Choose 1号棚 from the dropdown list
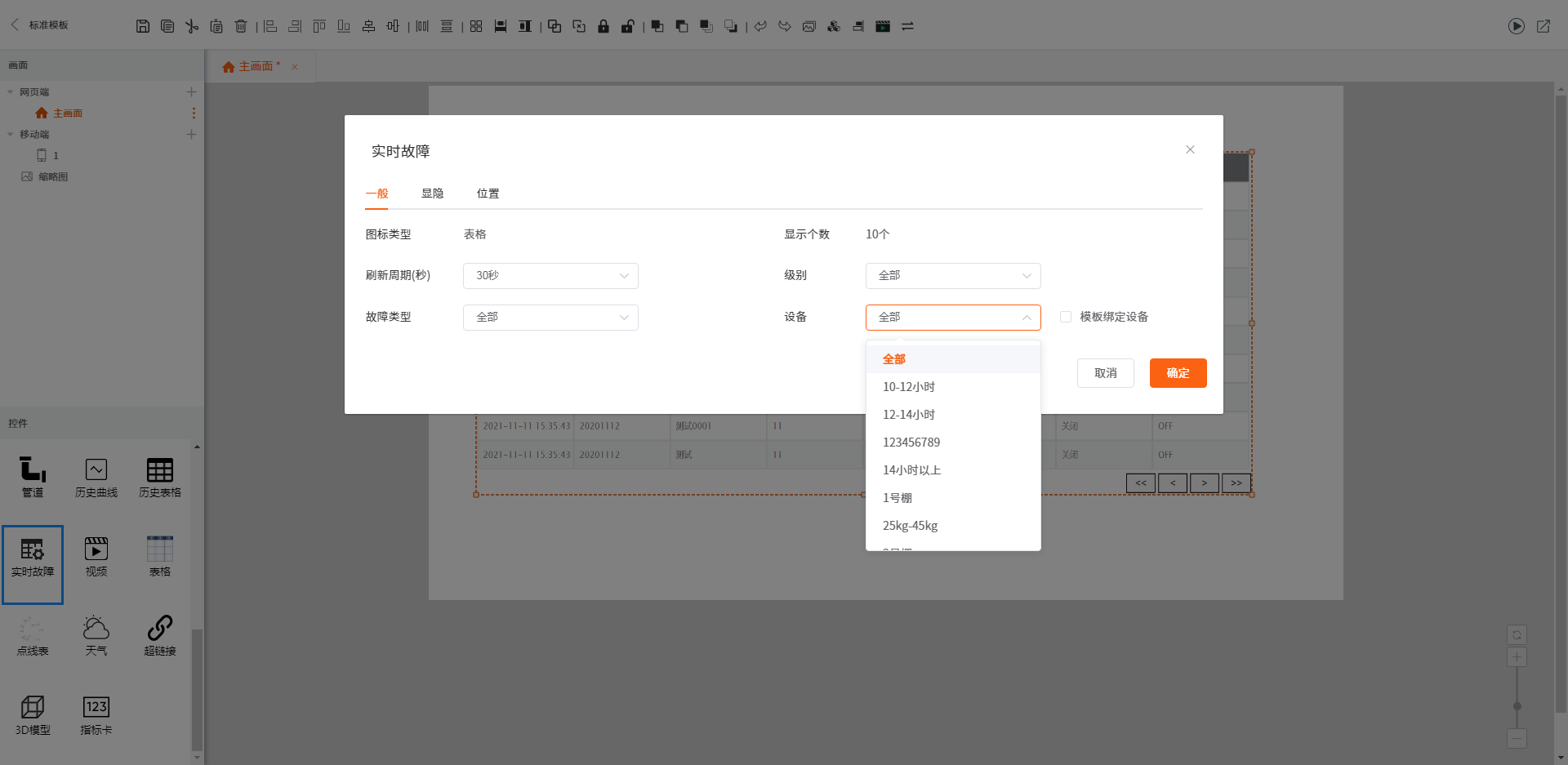 (953, 498)
